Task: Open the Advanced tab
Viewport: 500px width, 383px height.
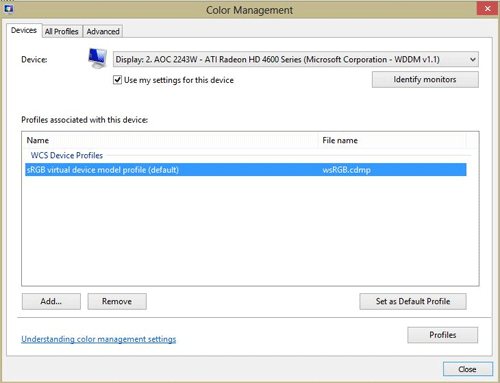Action: [103, 31]
